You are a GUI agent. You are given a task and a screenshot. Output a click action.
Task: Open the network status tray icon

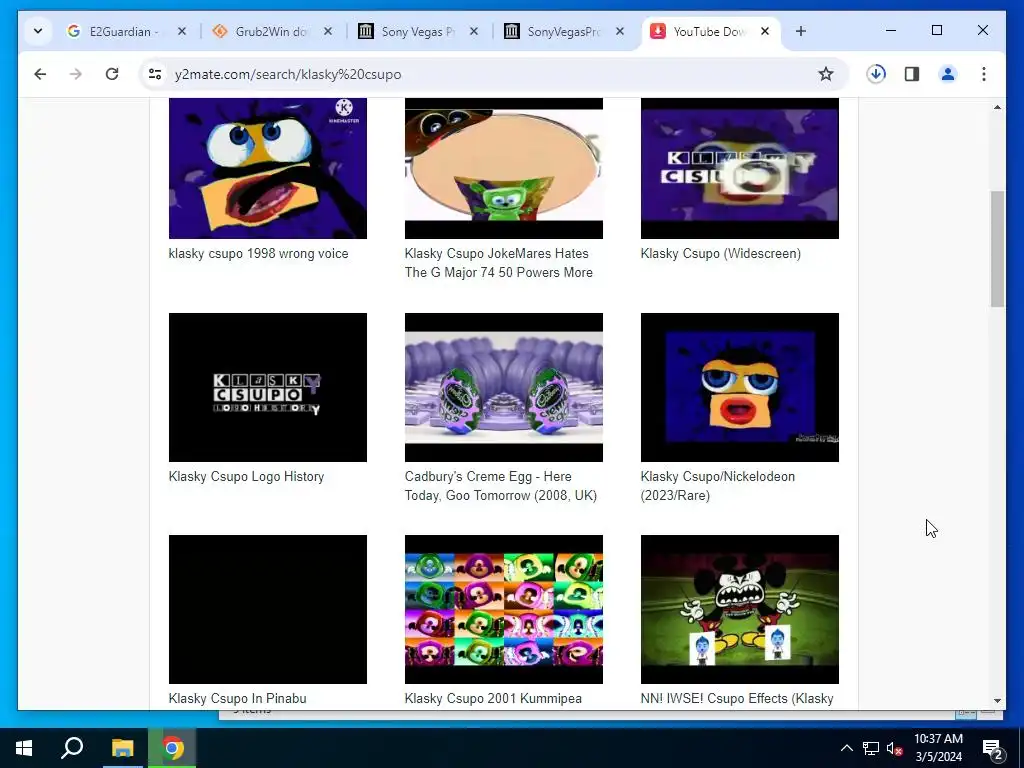[871, 748]
